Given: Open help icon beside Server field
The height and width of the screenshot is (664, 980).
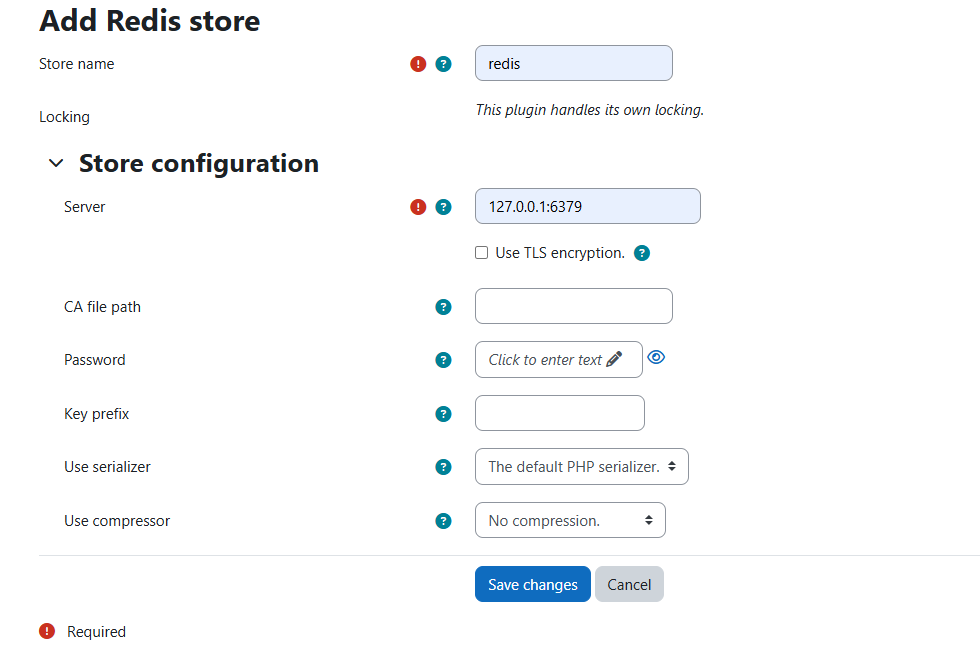Looking at the screenshot, I should tap(443, 207).
